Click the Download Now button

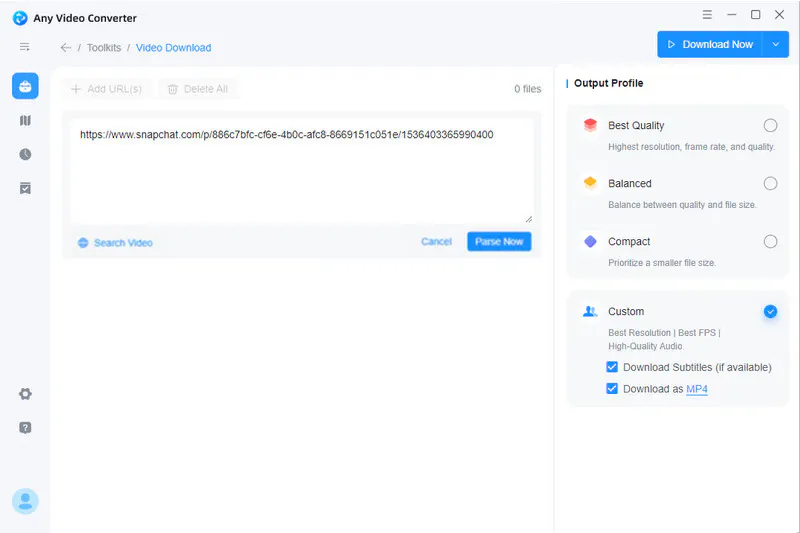click(x=710, y=44)
